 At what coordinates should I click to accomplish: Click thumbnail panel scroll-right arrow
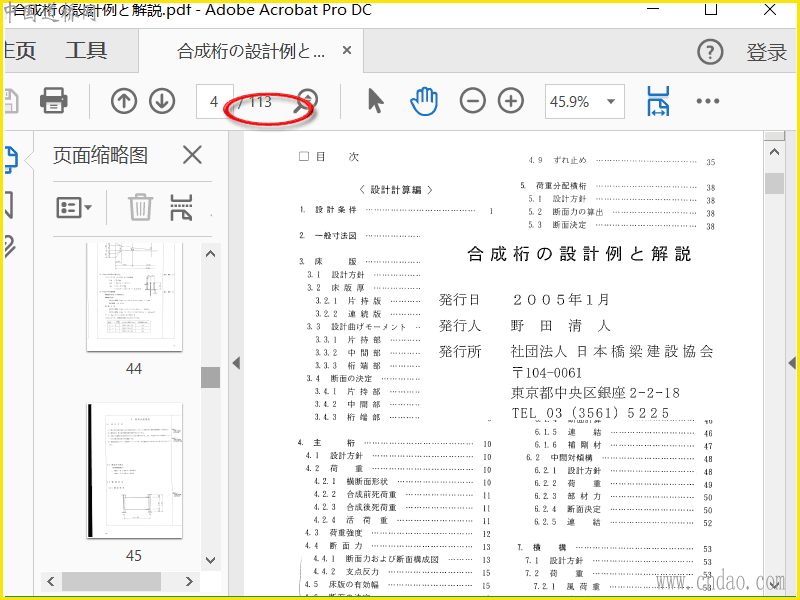(x=189, y=581)
